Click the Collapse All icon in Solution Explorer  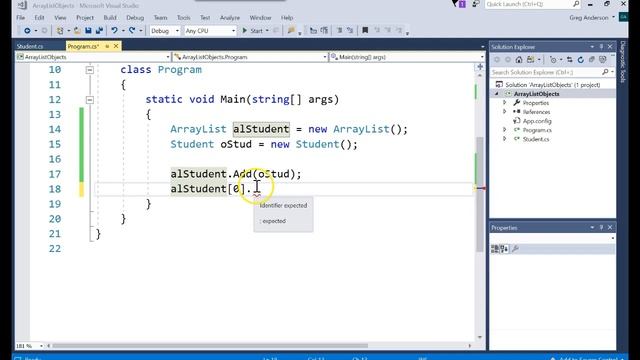[x=592, y=60]
